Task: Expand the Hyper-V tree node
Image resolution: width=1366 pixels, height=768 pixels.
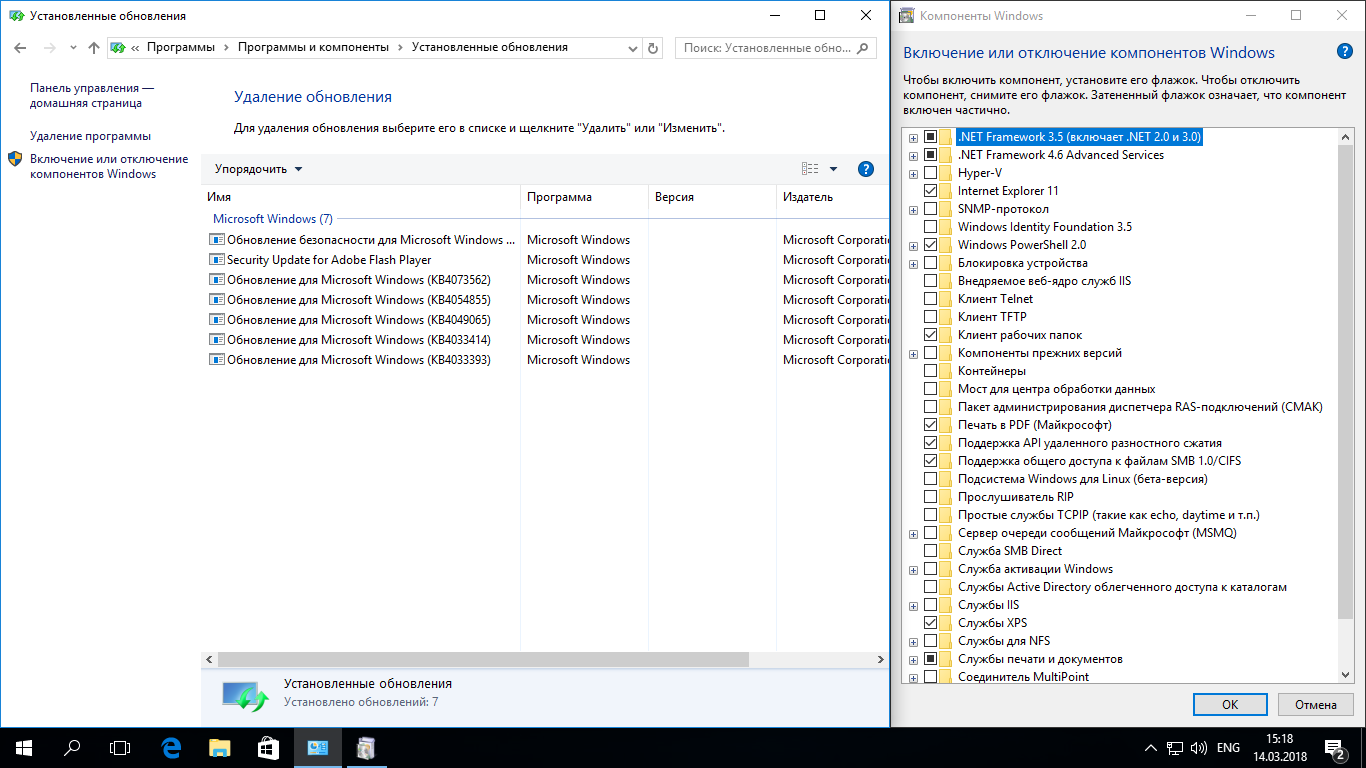Action: pyautogui.click(x=913, y=174)
